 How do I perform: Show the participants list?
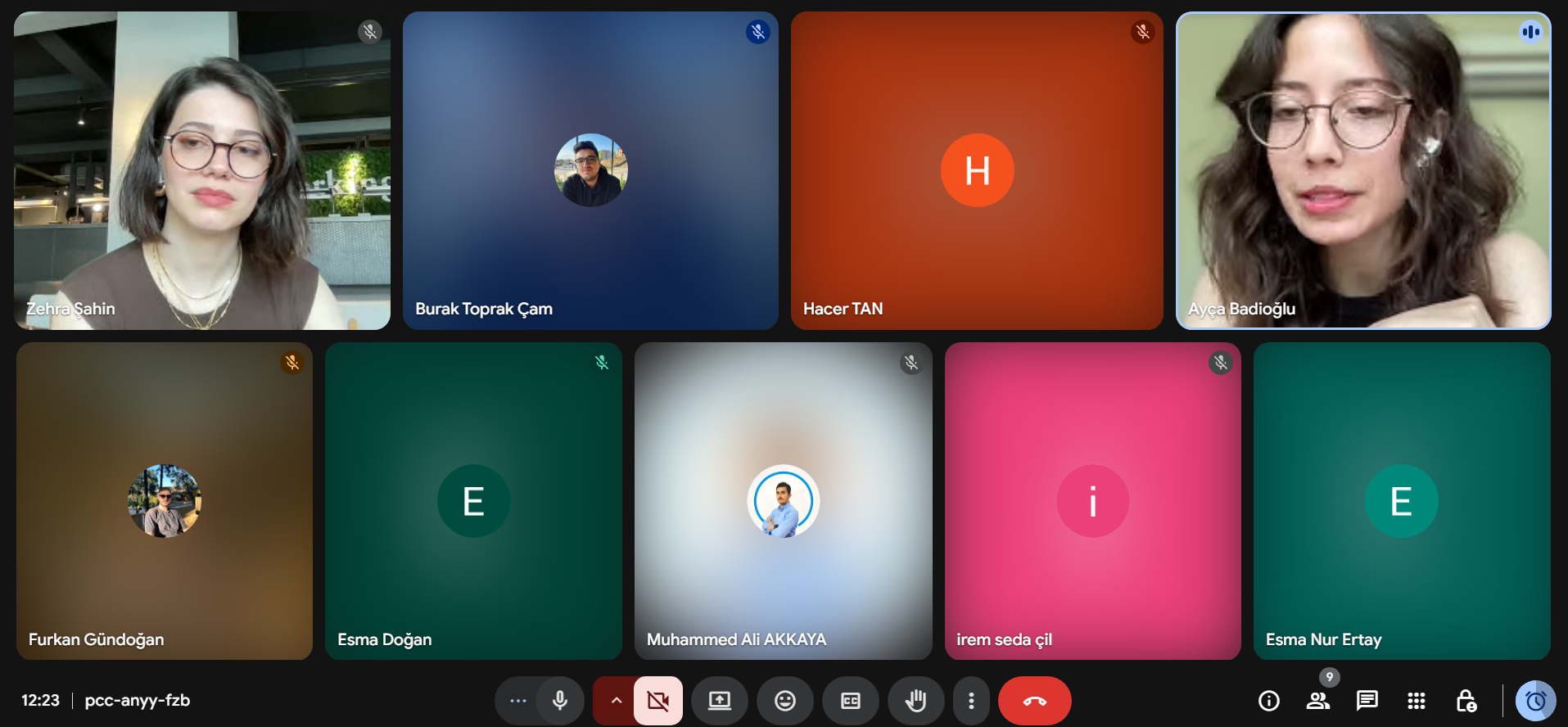[x=1317, y=701]
